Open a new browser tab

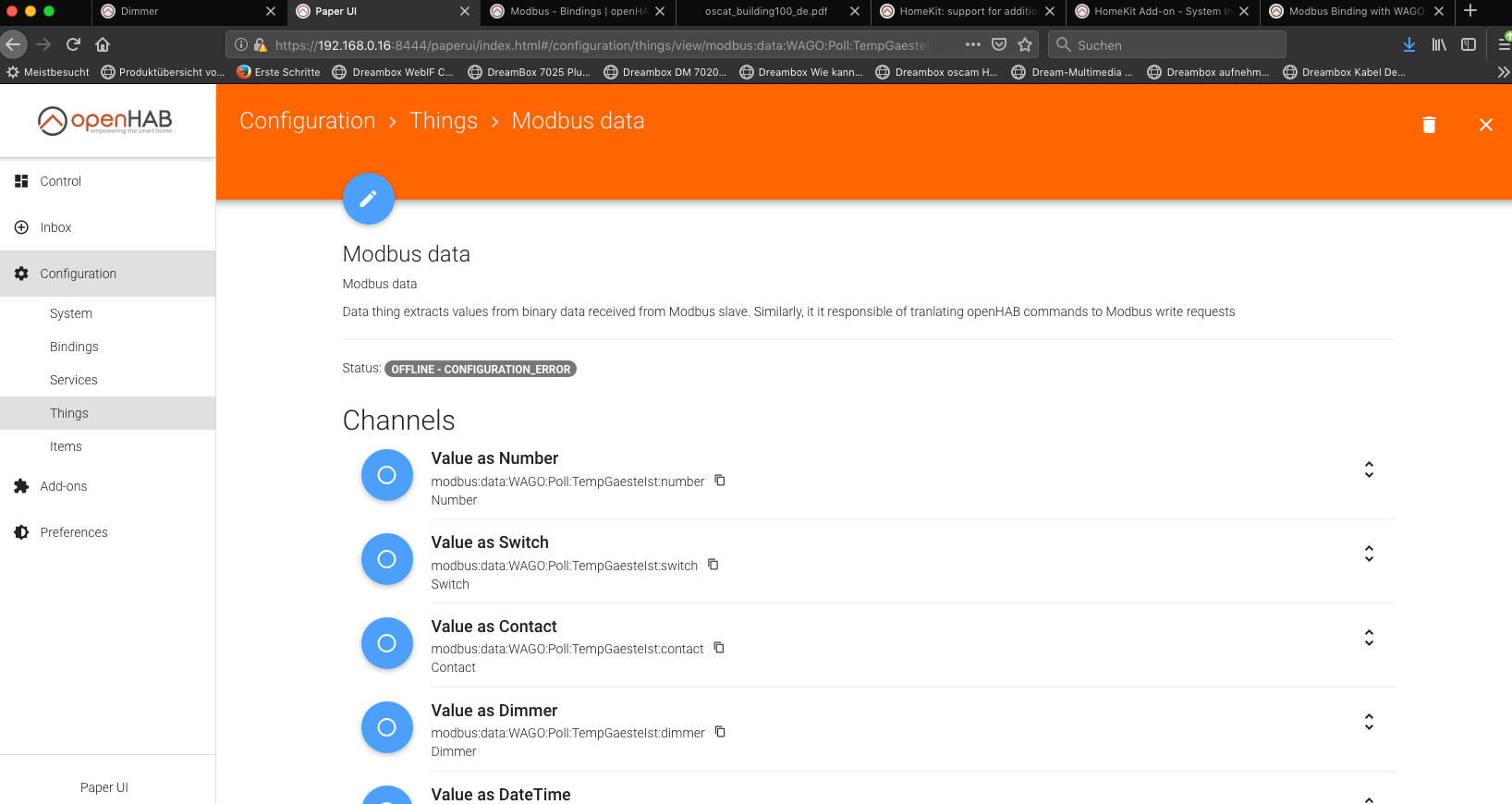[x=1470, y=11]
